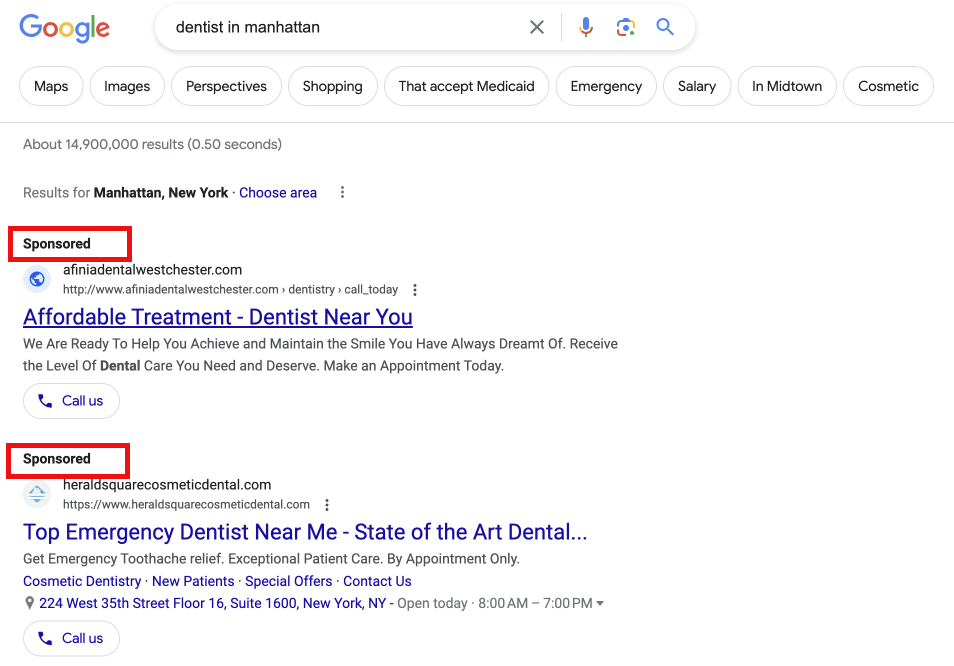The width and height of the screenshot is (954, 666).
Task: Open the 224 West 35th Street address link
Action: 212,603
